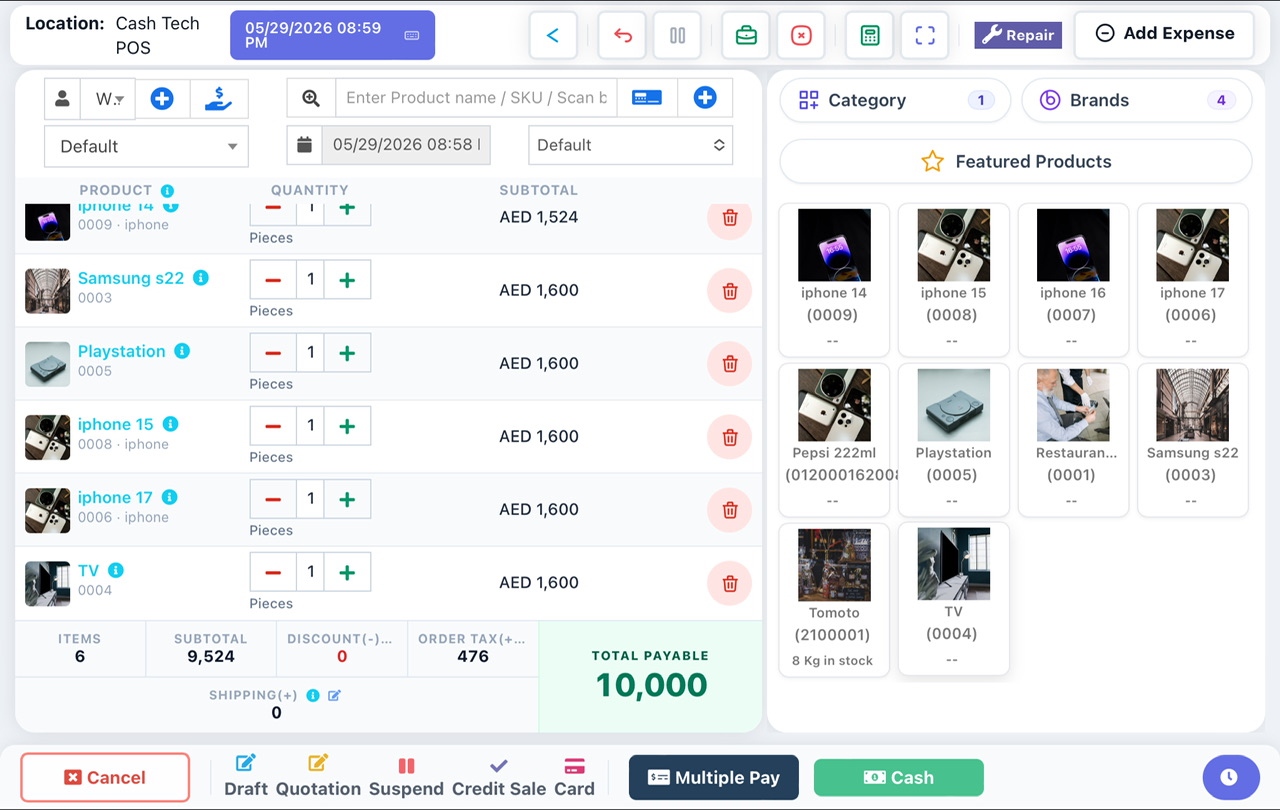Click Add Expense button

(x=1164, y=33)
